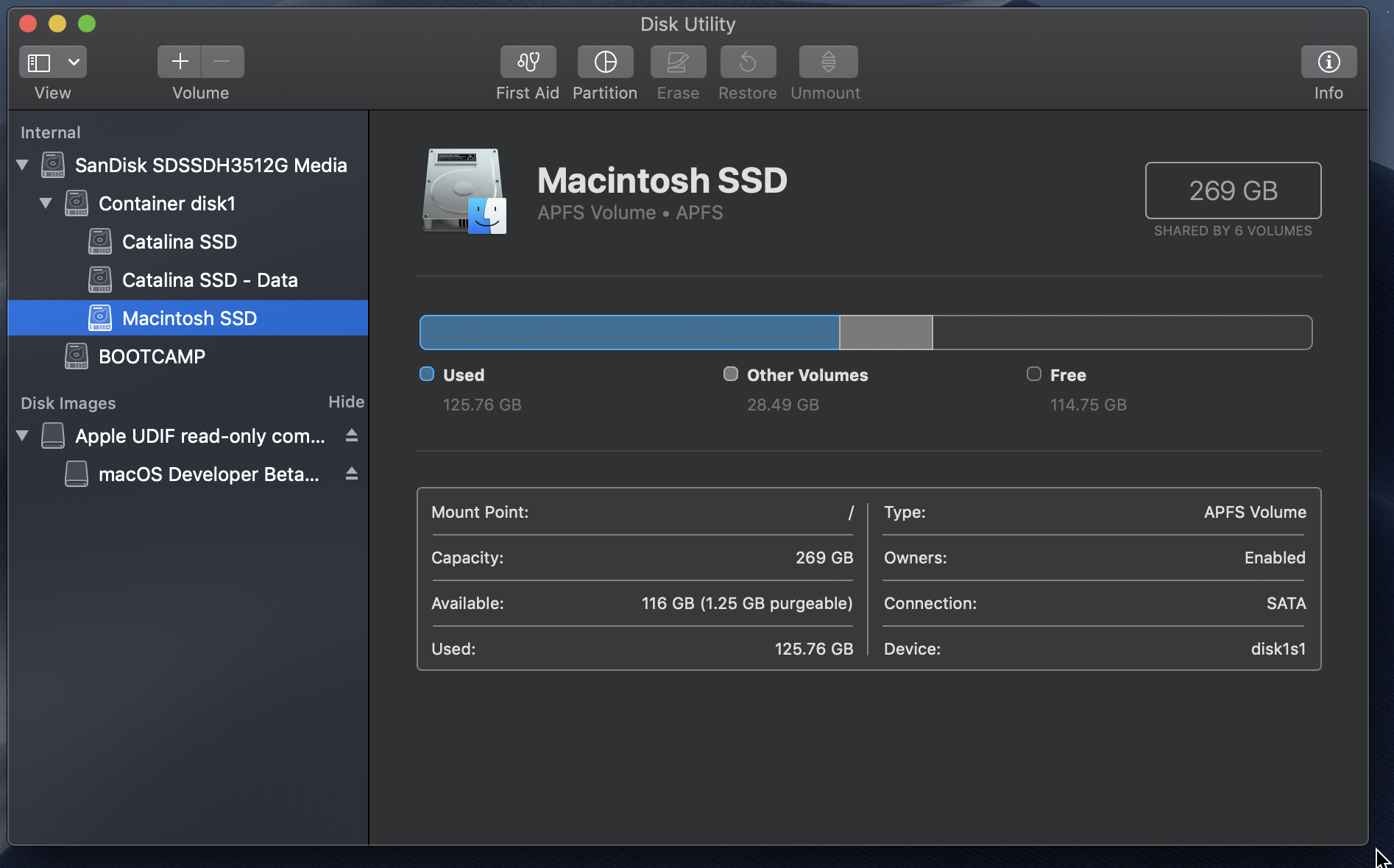The height and width of the screenshot is (868, 1394).
Task: Click the Connection SATA value
Action: (x=1287, y=603)
